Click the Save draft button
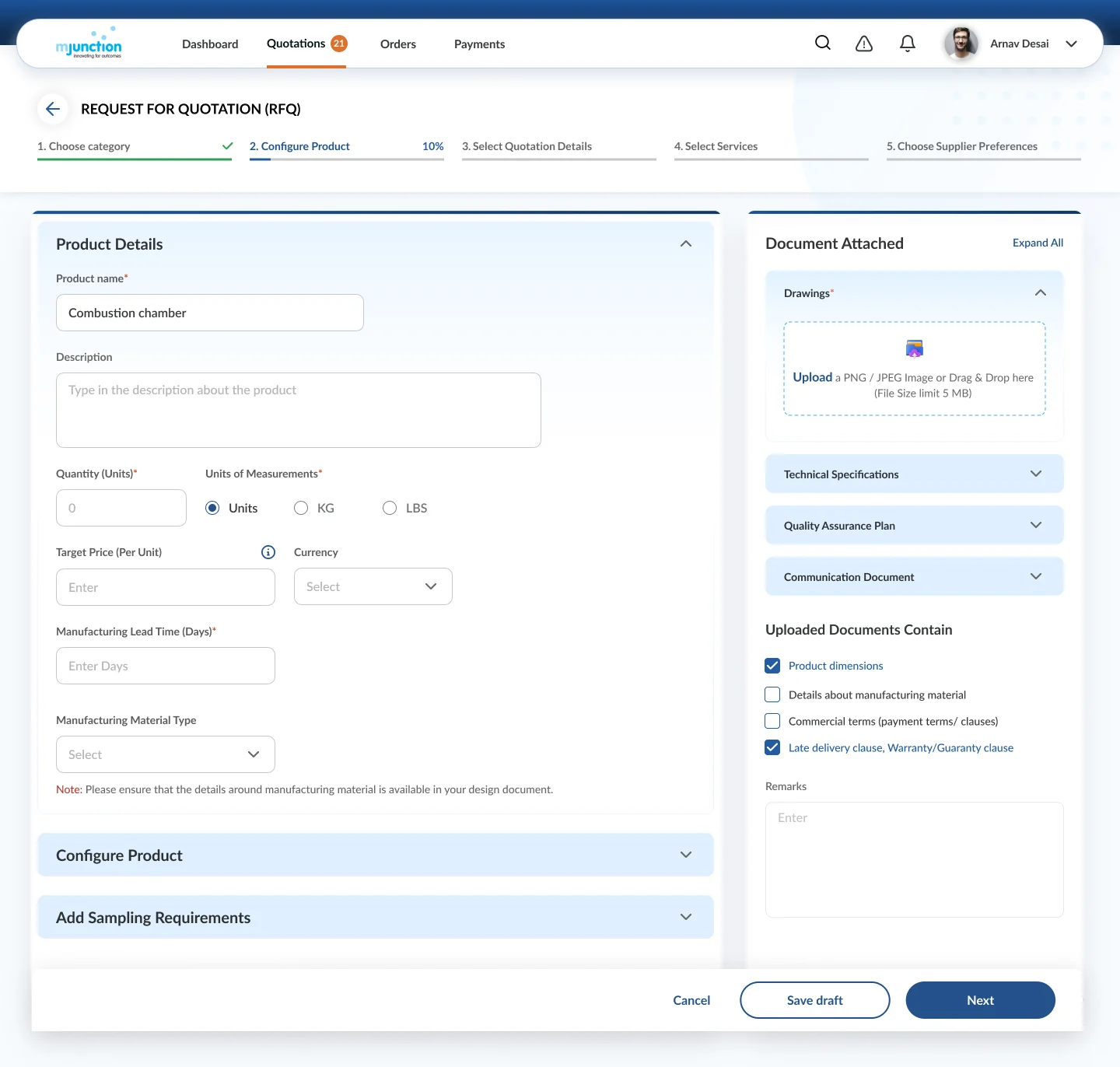This screenshot has height=1067, width=1120. point(815,1000)
